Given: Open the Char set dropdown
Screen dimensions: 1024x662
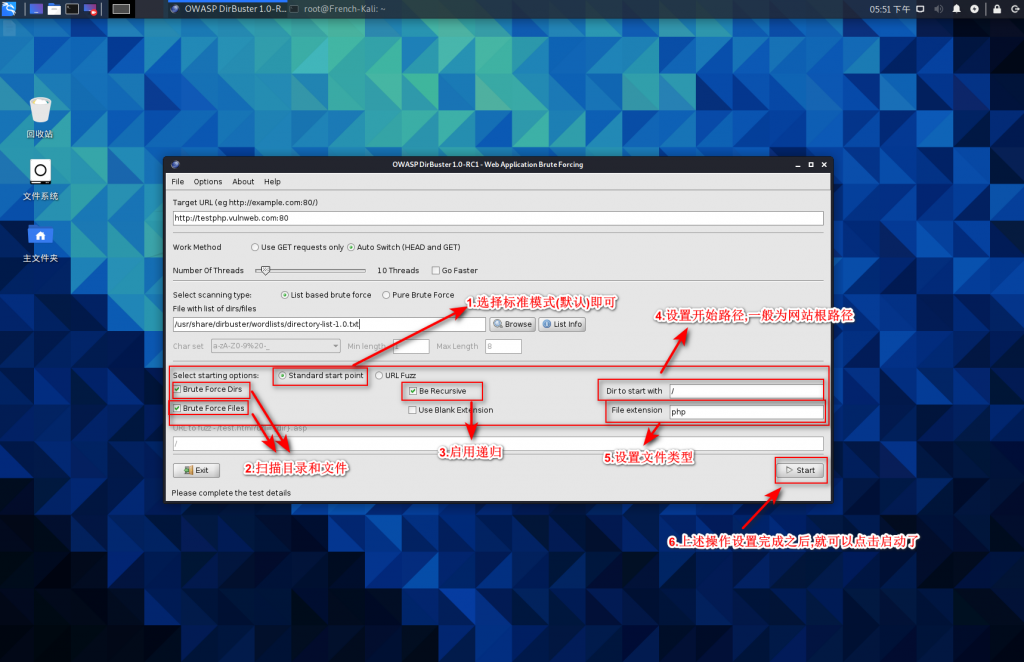Looking at the screenshot, I should 276,346.
